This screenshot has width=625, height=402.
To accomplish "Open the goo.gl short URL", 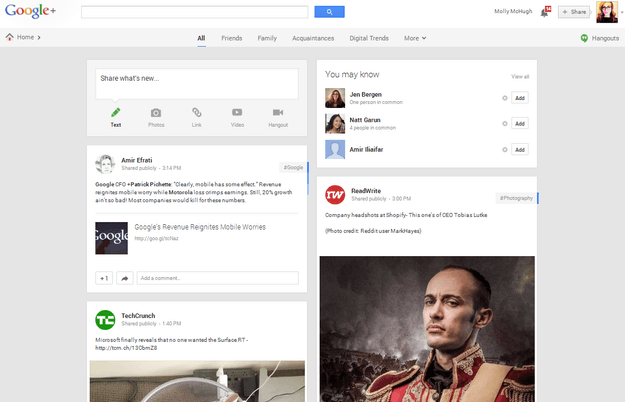I will click(156, 239).
